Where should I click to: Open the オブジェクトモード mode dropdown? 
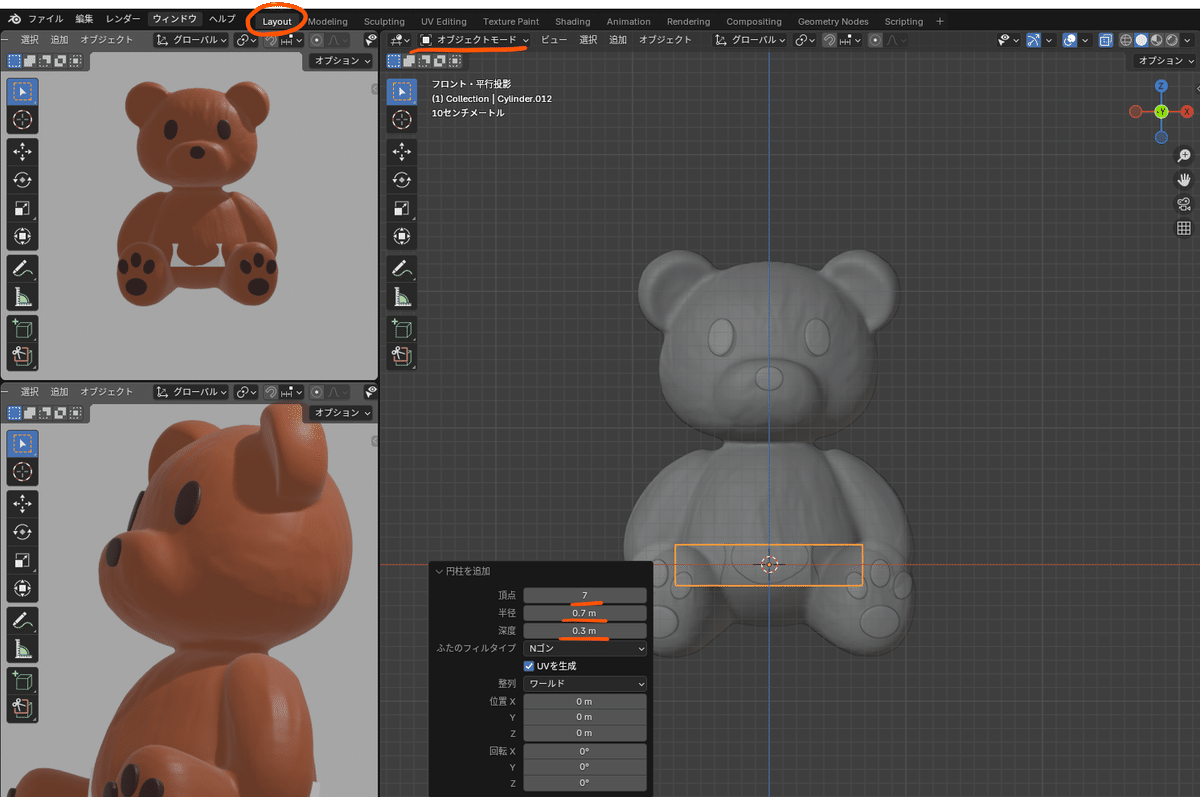(x=475, y=40)
